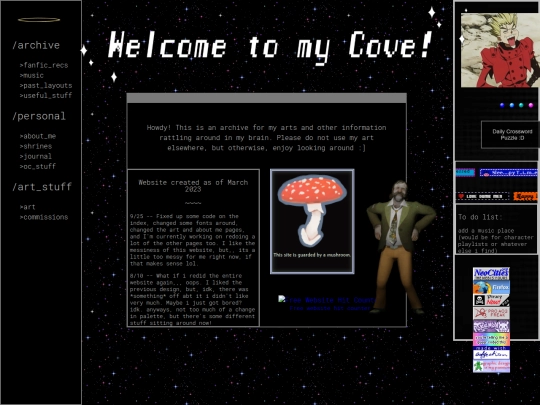This screenshot has width=540, height=405.
Task: Click the 9/25 changelog entry
Action: tap(193, 240)
